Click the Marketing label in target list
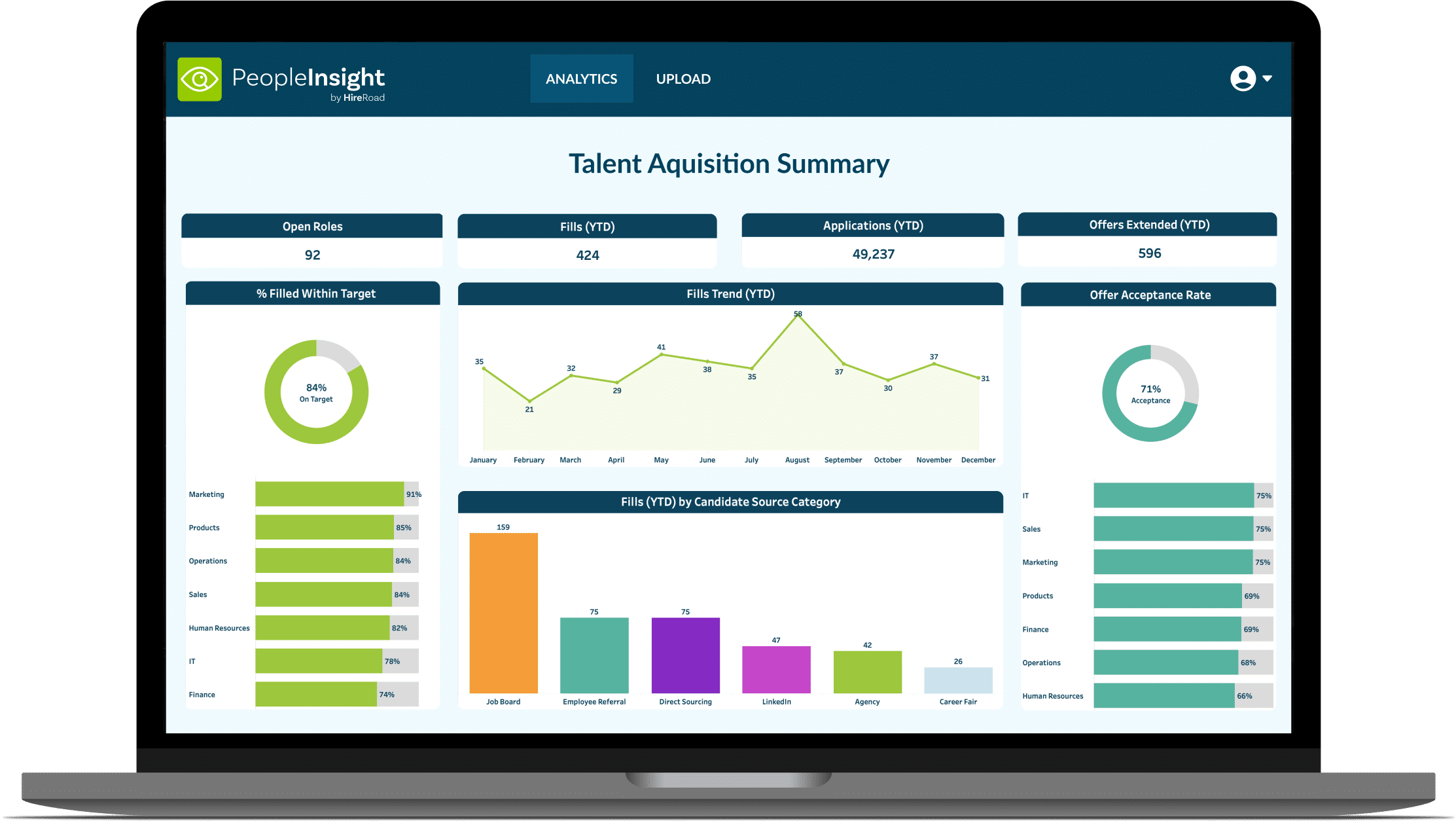 206,494
